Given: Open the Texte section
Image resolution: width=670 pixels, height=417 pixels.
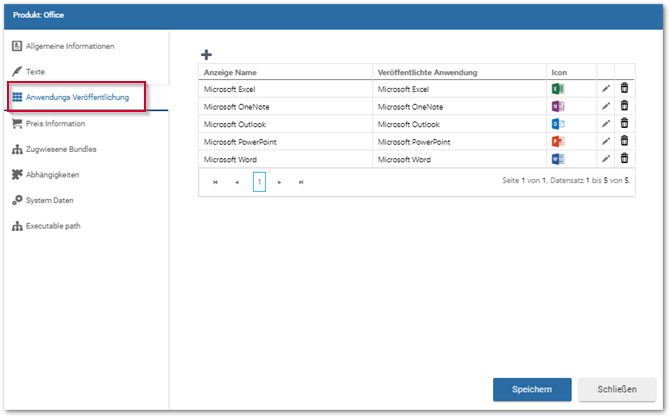Looking at the screenshot, I should [28, 72].
